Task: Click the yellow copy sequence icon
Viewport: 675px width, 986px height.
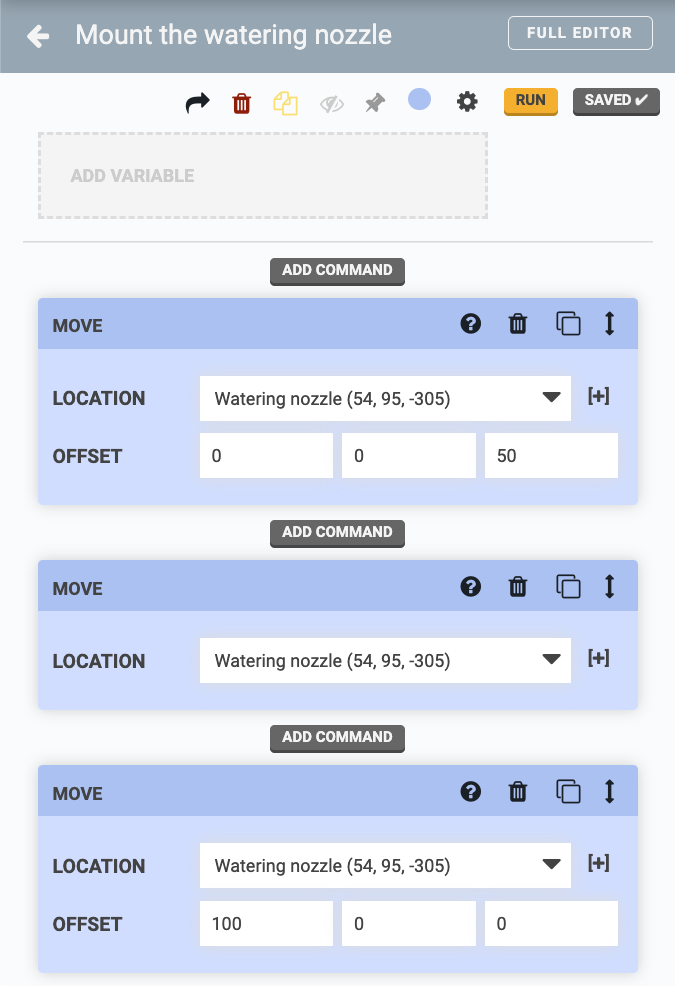Action: pyautogui.click(x=286, y=102)
